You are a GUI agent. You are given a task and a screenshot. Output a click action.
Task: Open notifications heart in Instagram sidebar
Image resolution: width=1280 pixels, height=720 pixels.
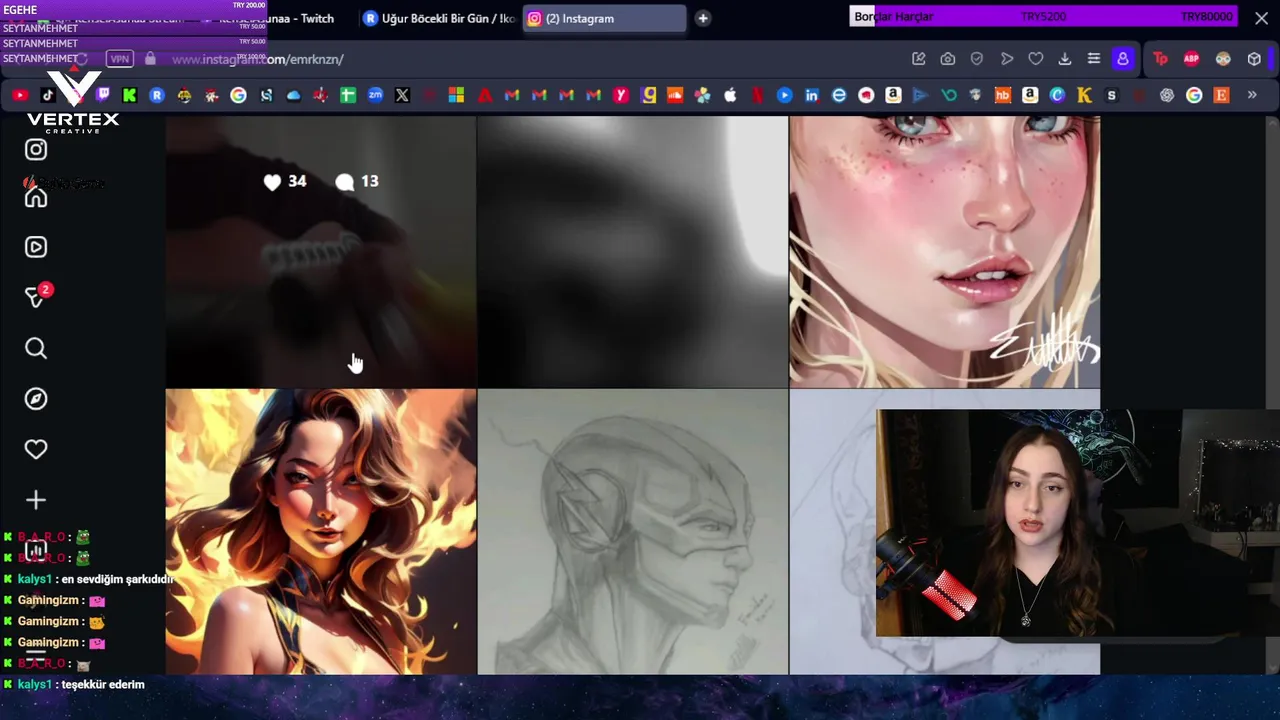point(36,449)
